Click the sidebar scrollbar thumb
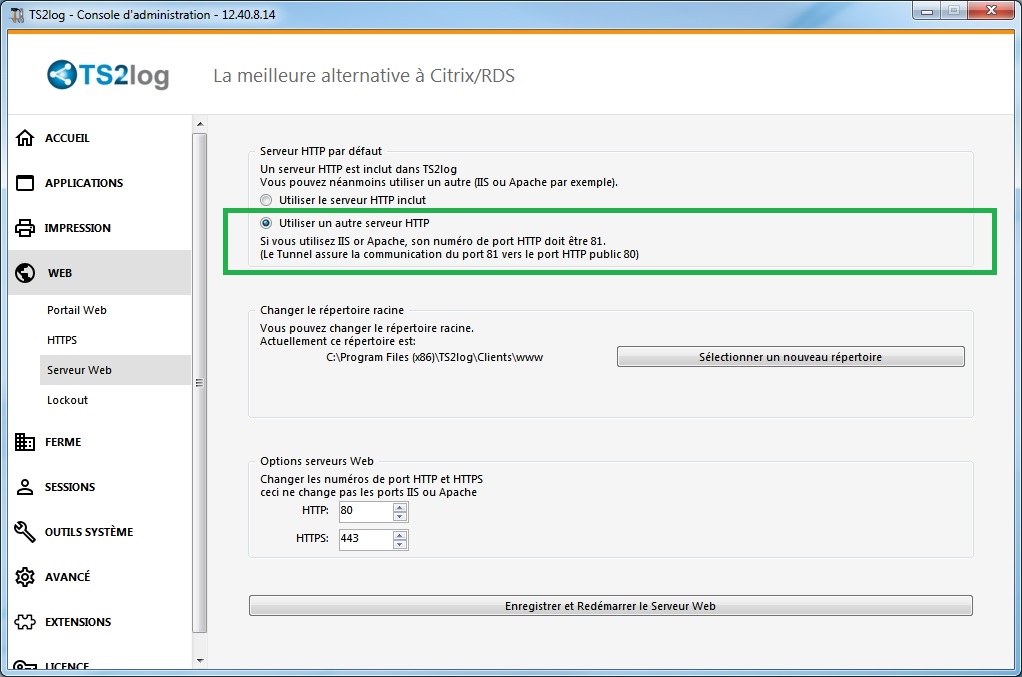The image size is (1022, 677). [x=200, y=383]
